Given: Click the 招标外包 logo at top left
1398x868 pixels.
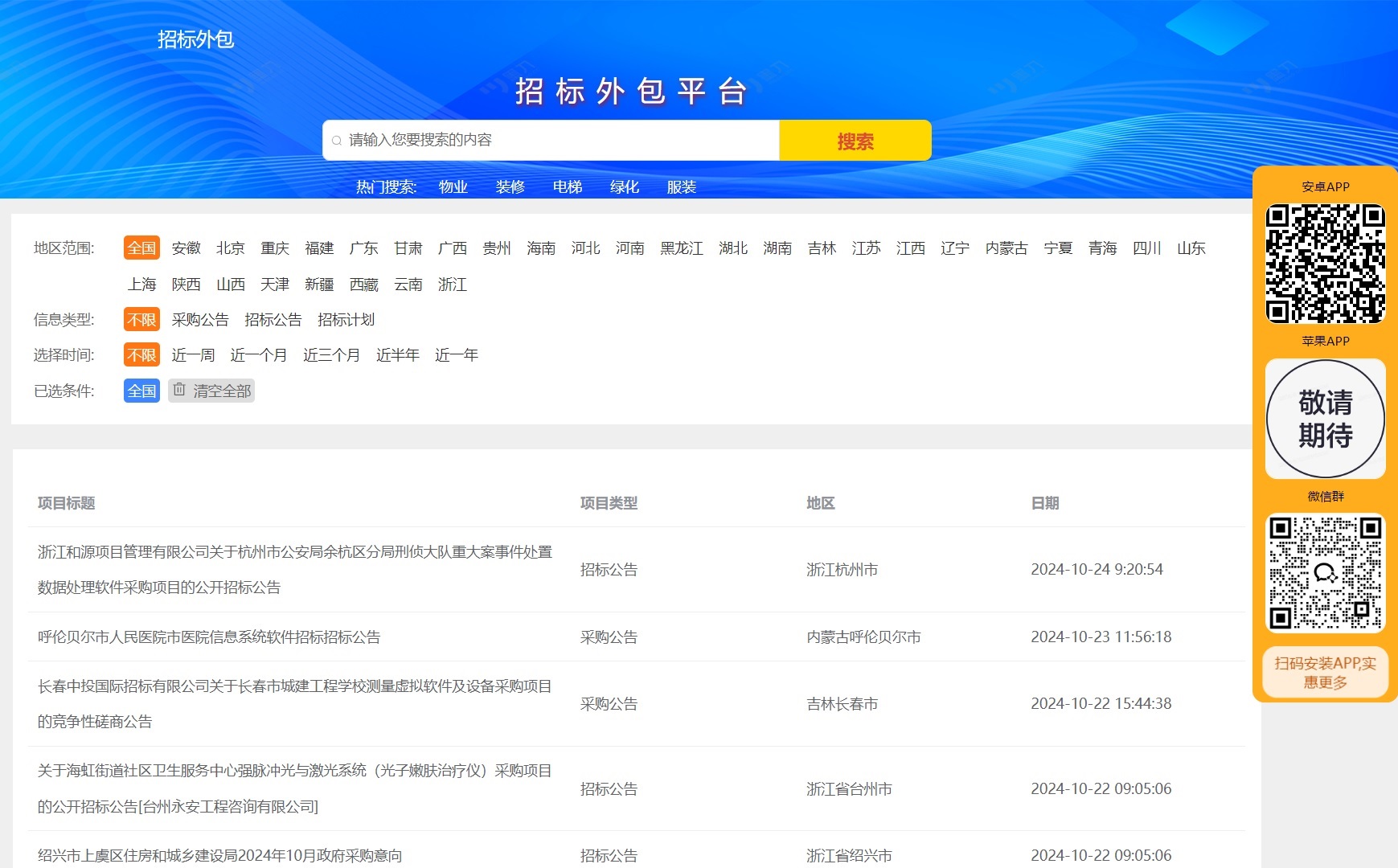Looking at the screenshot, I should [x=195, y=39].
